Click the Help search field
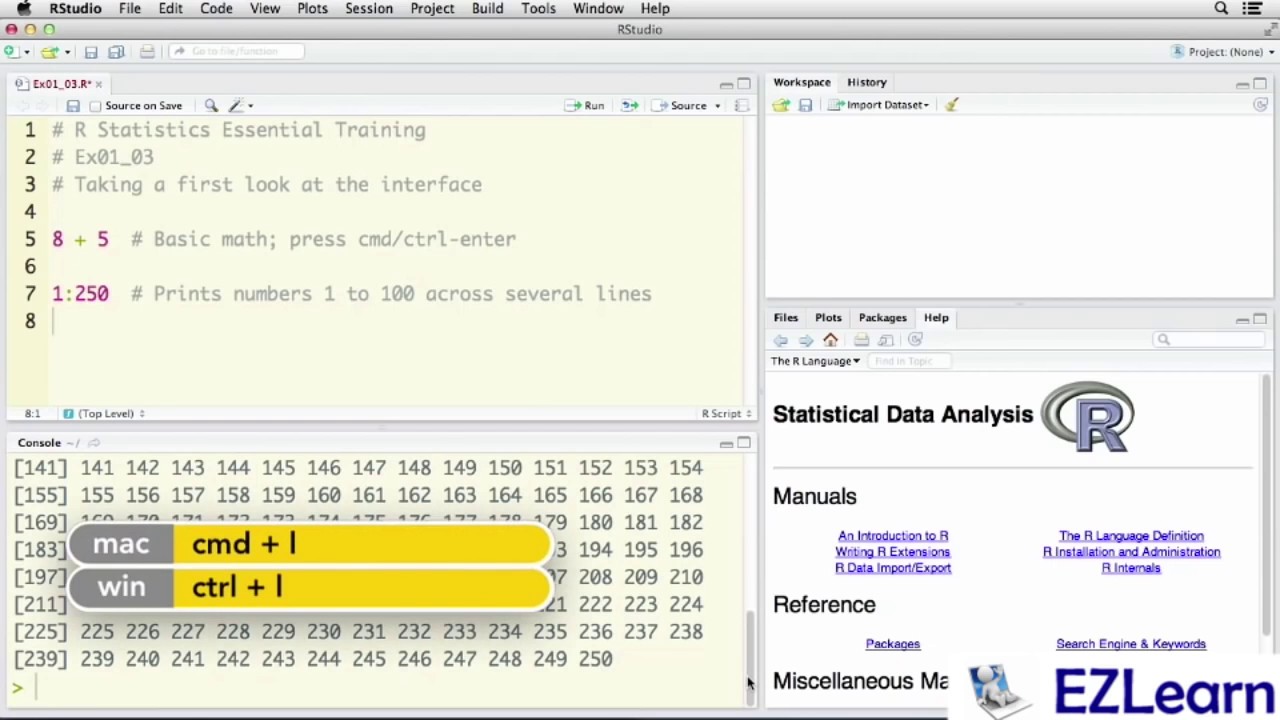Viewport: 1280px width, 720px height. (1208, 340)
